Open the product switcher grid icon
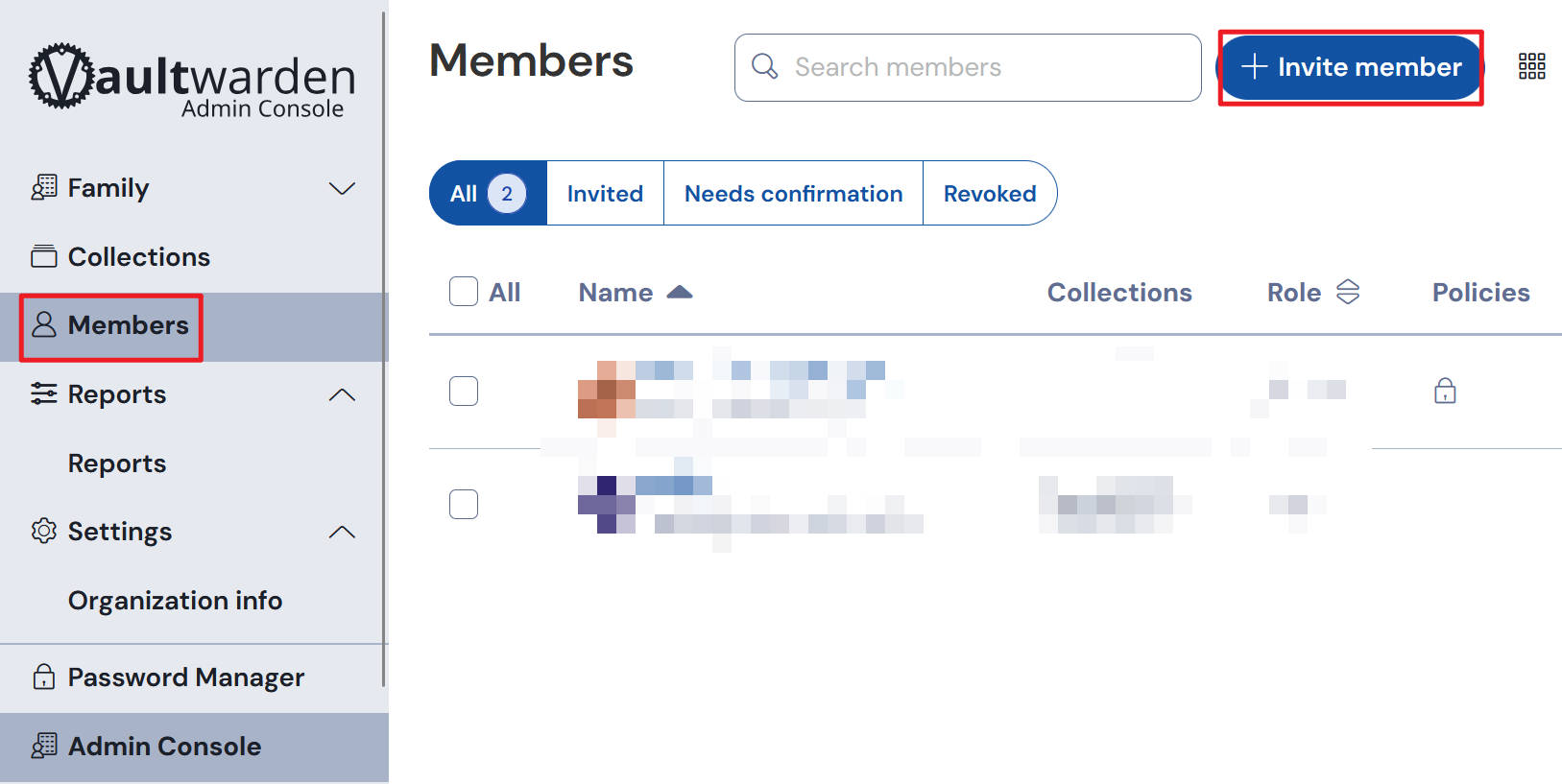The image size is (1562, 784). pos(1531,66)
